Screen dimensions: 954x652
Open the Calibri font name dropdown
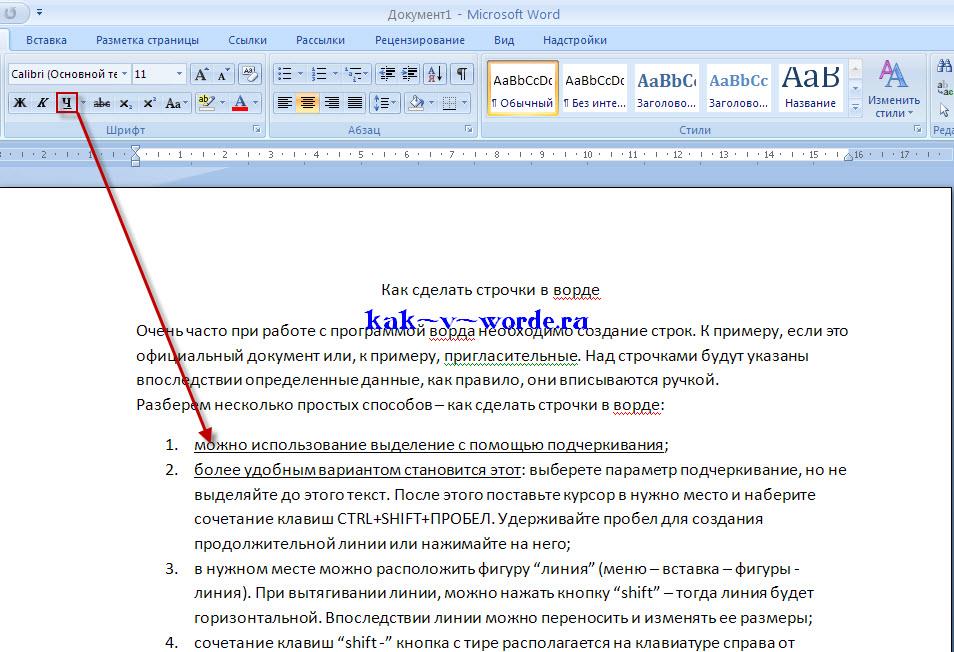[124, 74]
